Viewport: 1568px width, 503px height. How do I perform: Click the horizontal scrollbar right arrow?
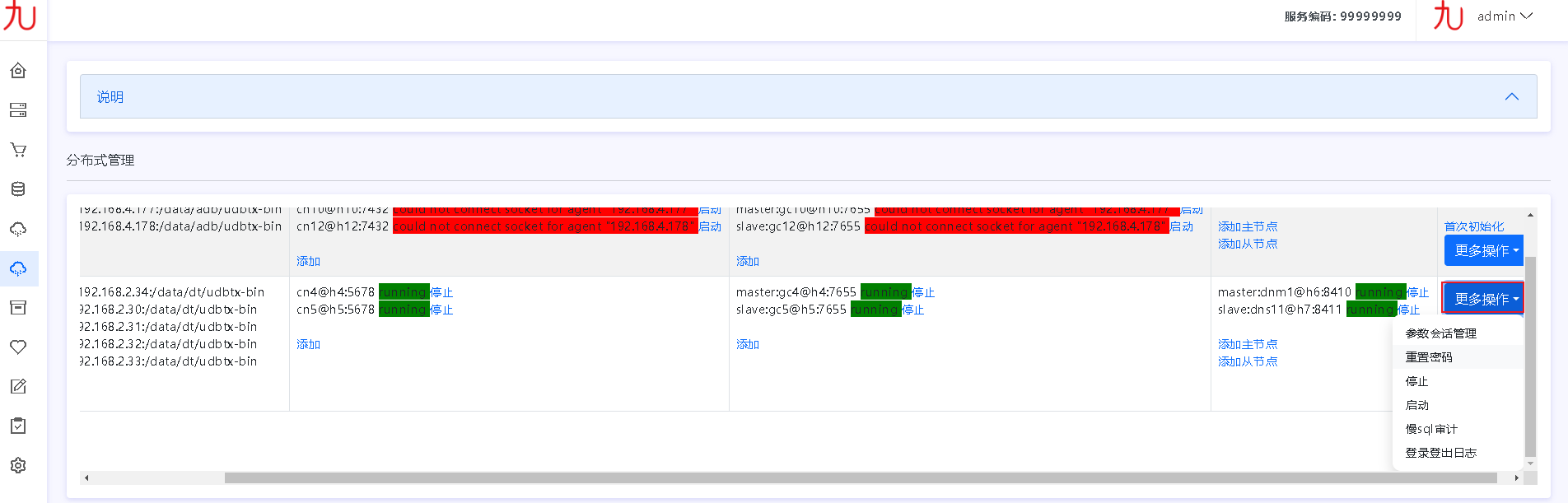click(x=1516, y=478)
